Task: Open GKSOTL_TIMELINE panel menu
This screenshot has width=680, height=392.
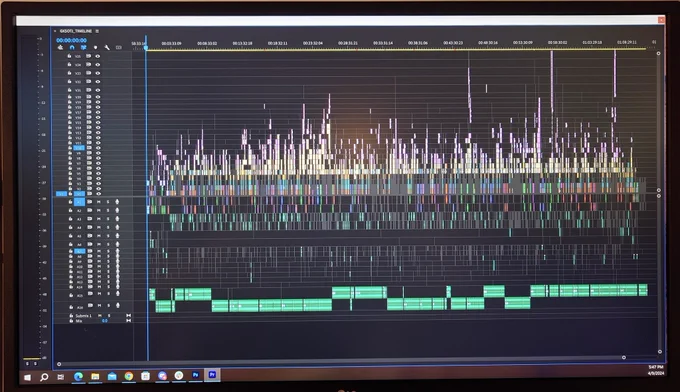Action: click(97, 31)
